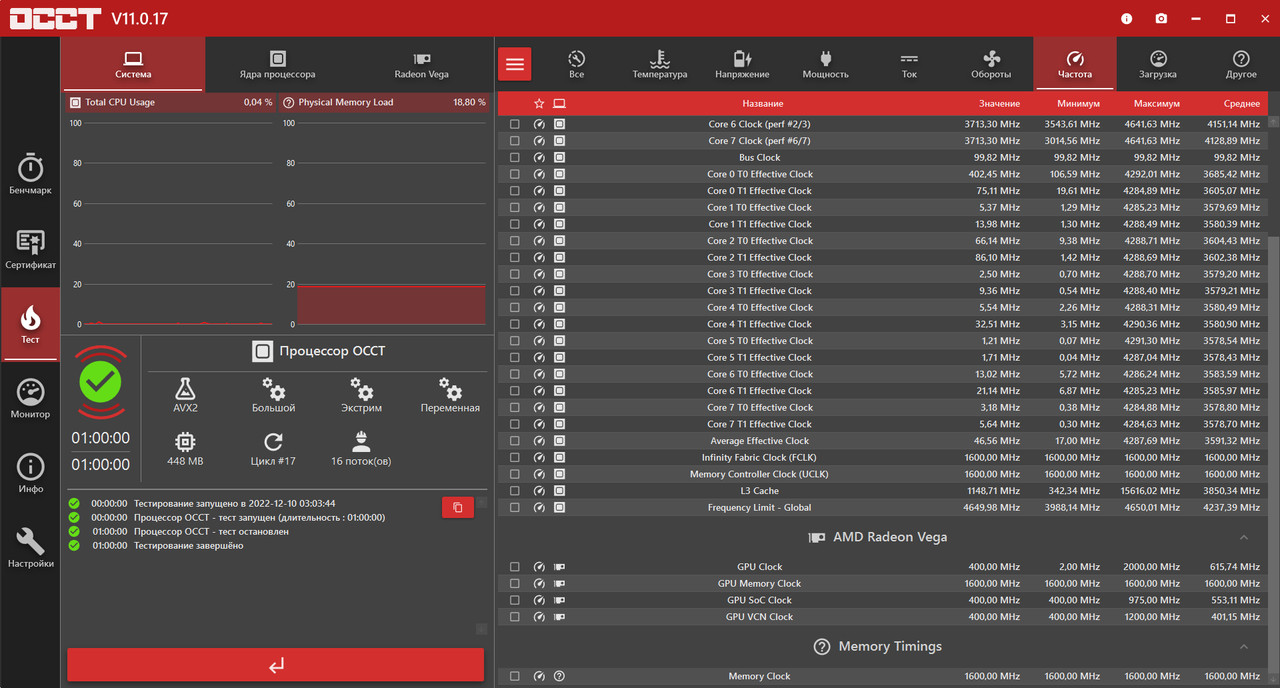Image resolution: width=1280 pixels, height=688 pixels.
Task: Sort the table by Значение column
Action: point(999,103)
